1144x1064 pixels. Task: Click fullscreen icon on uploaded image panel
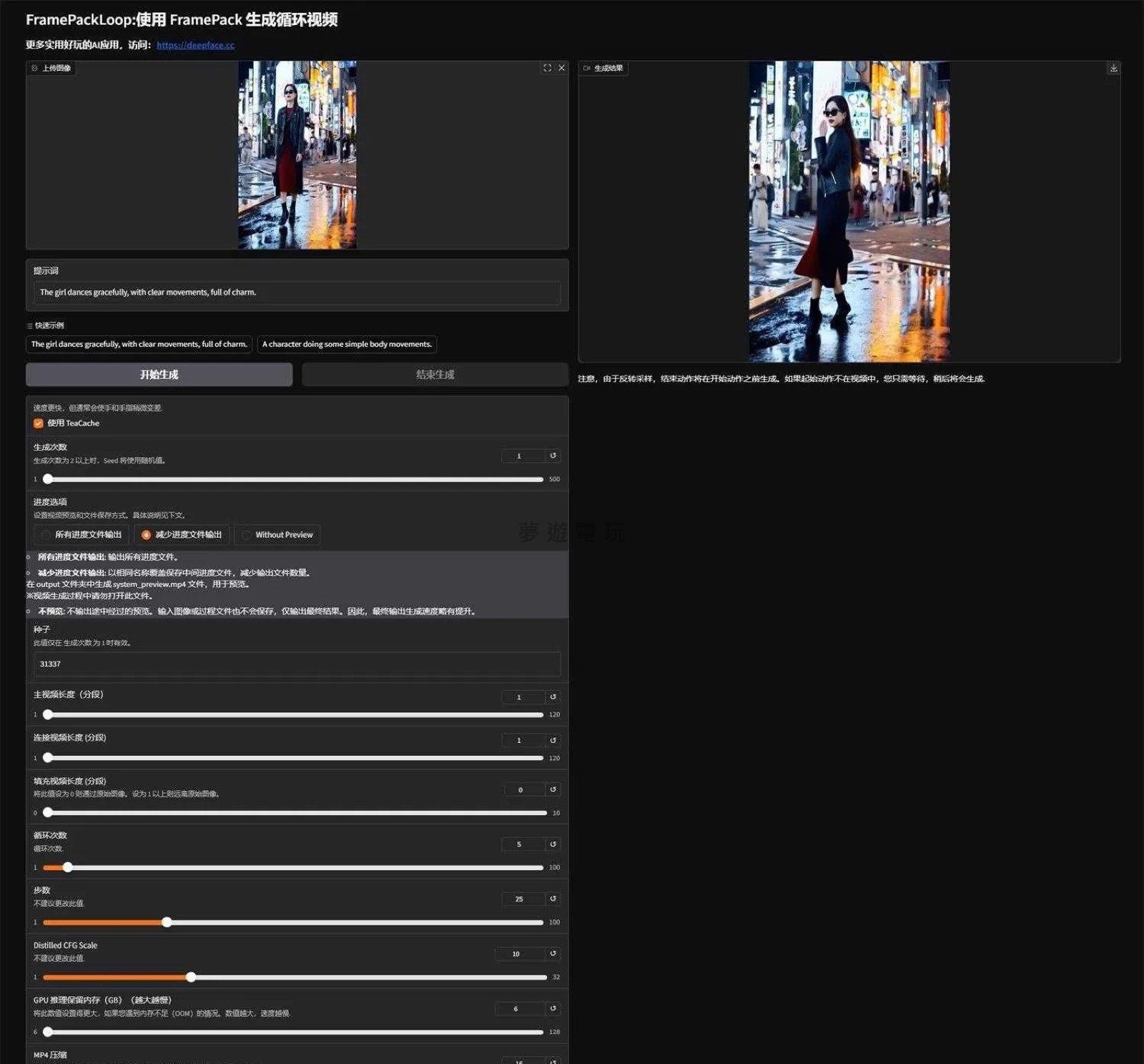[x=547, y=68]
